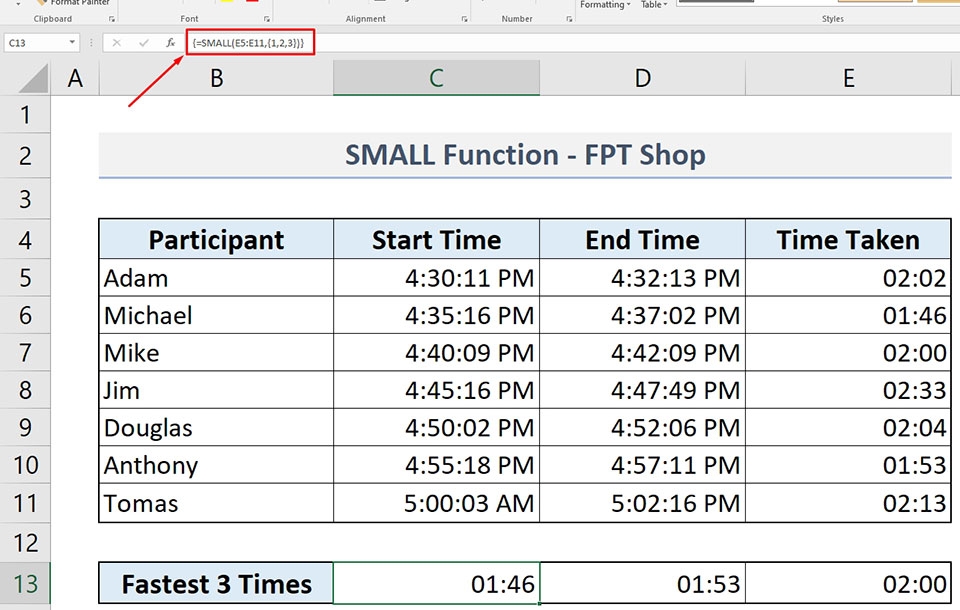Click start time '4:40:09 PM'
This screenshot has width=960, height=610.
(437, 353)
